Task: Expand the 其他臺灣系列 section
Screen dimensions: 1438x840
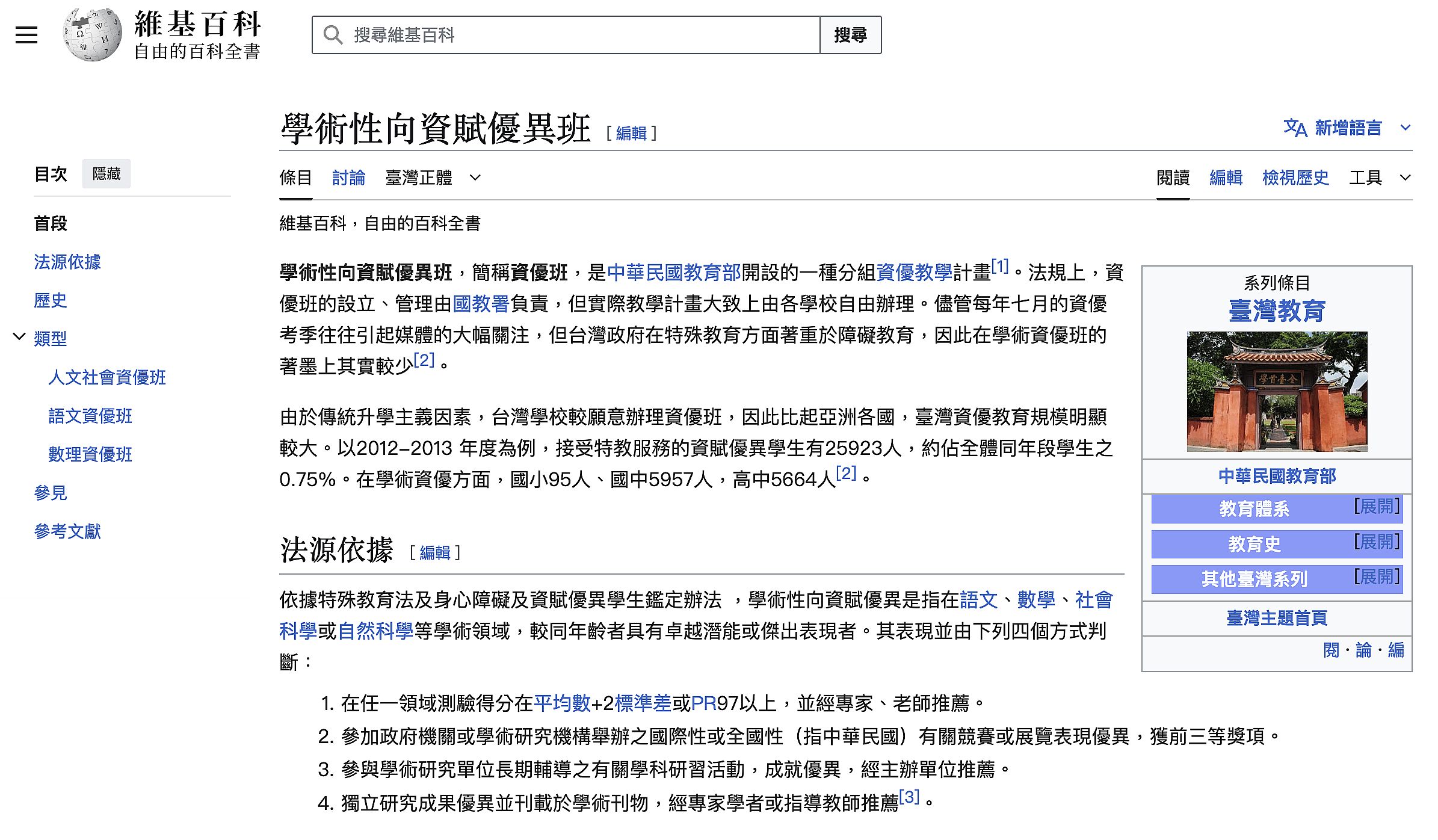Action: 1377,577
